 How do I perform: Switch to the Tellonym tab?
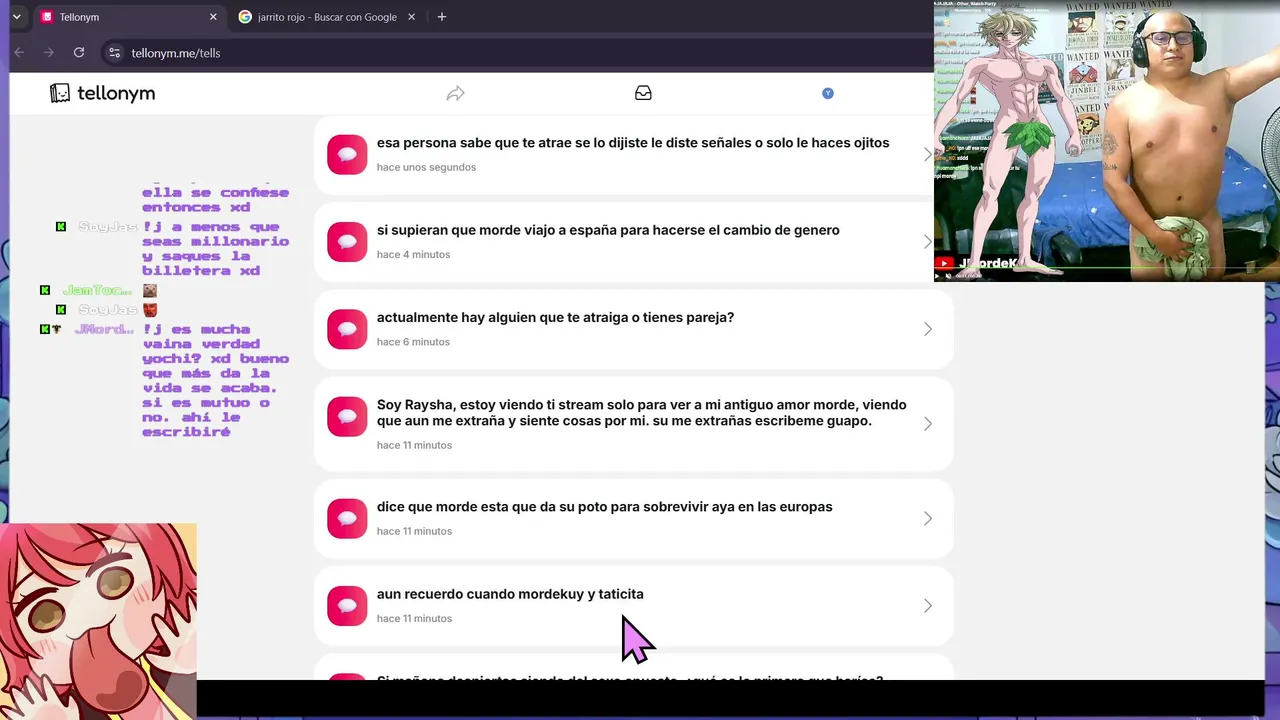tap(128, 17)
